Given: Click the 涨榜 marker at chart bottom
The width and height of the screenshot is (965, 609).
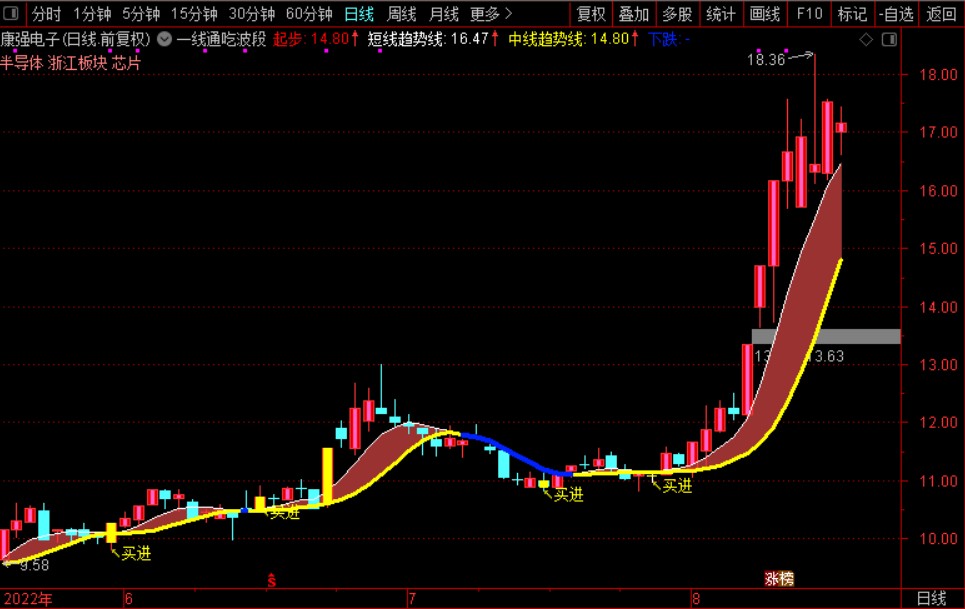Looking at the screenshot, I should coord(779,578).
